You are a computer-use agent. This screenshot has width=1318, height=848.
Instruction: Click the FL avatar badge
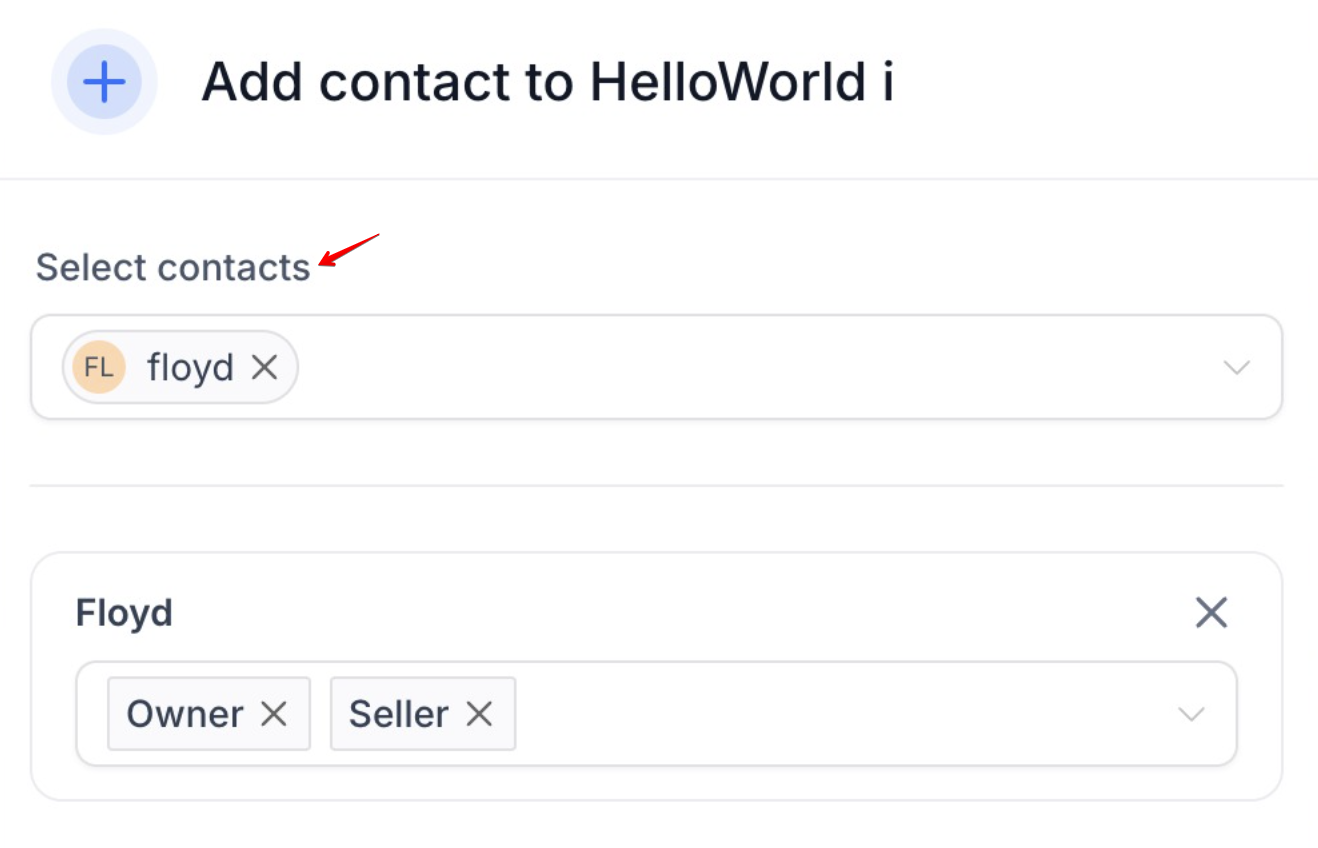point(98,367)
